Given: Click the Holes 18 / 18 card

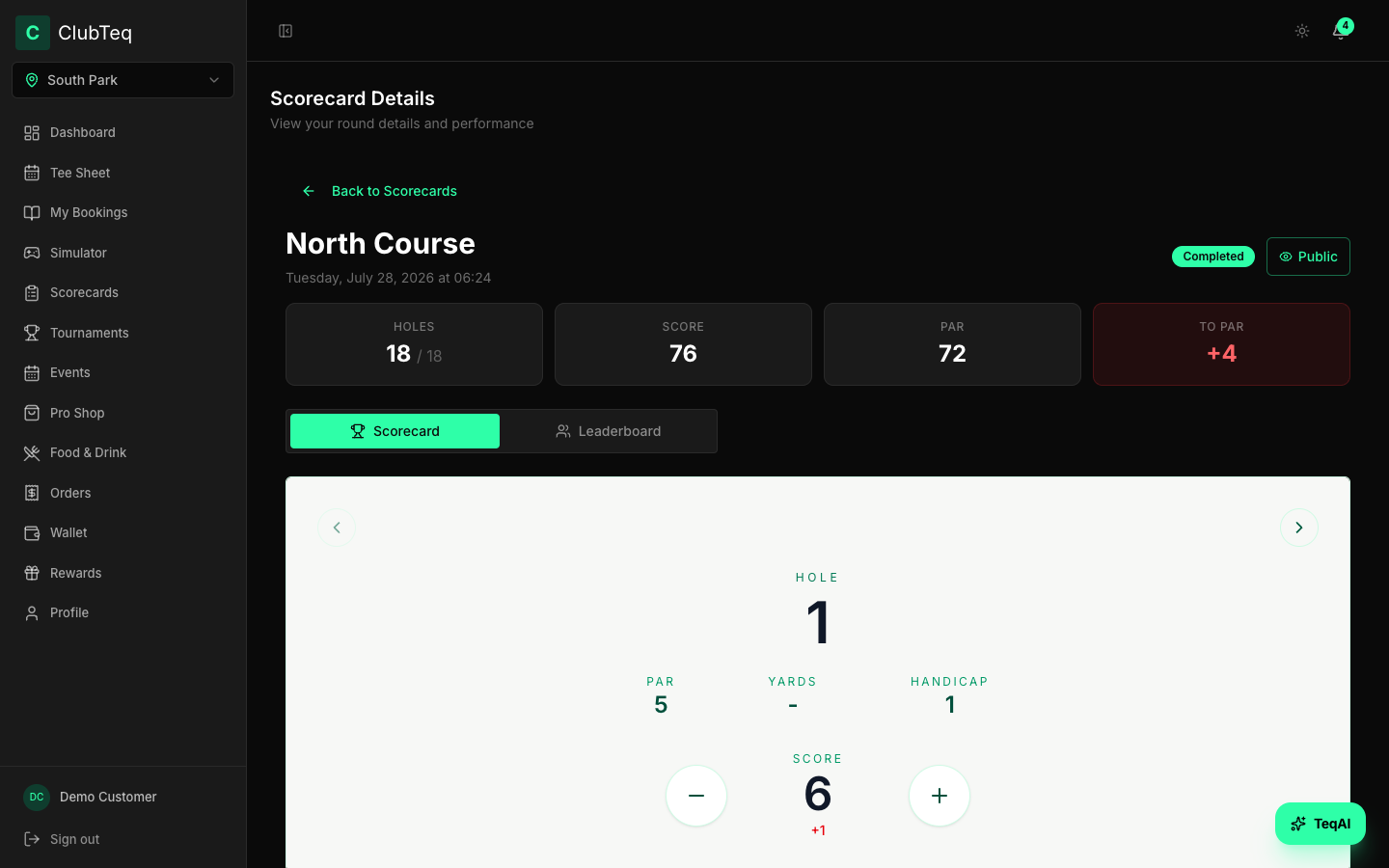Looking at the screenshot, I should 414,344.
